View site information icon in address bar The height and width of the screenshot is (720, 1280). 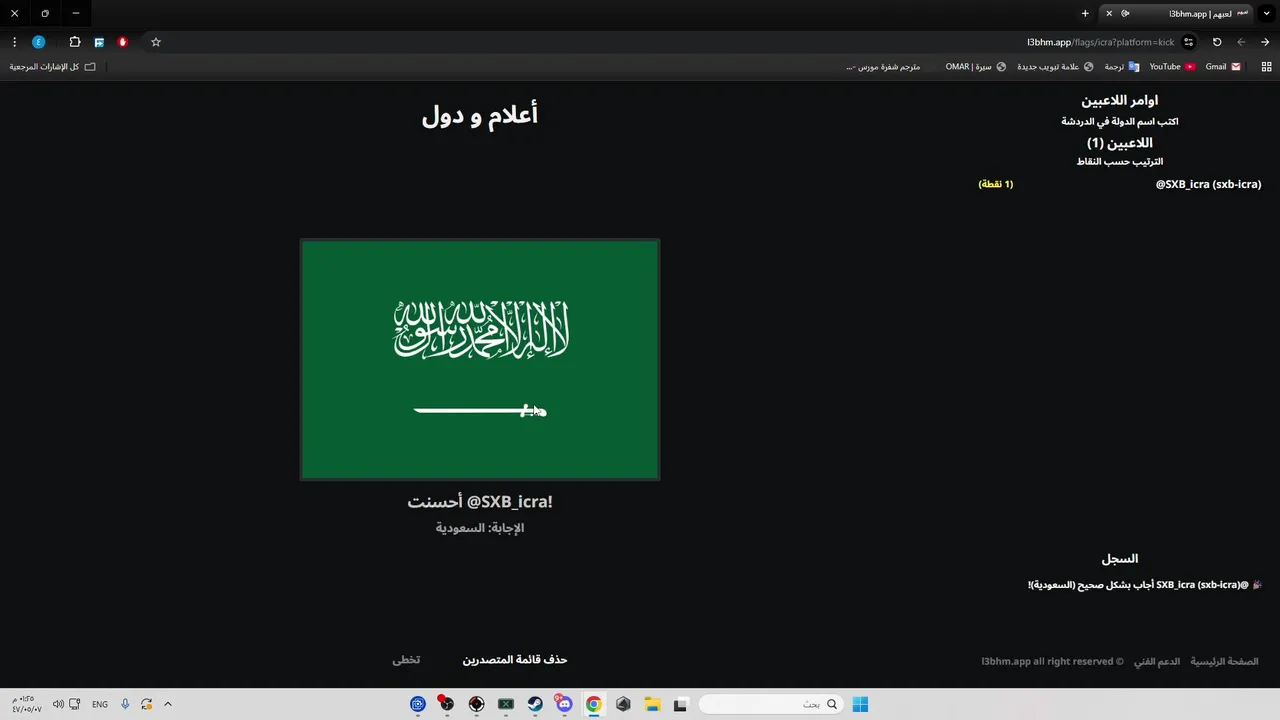(x=1188, y=42)
